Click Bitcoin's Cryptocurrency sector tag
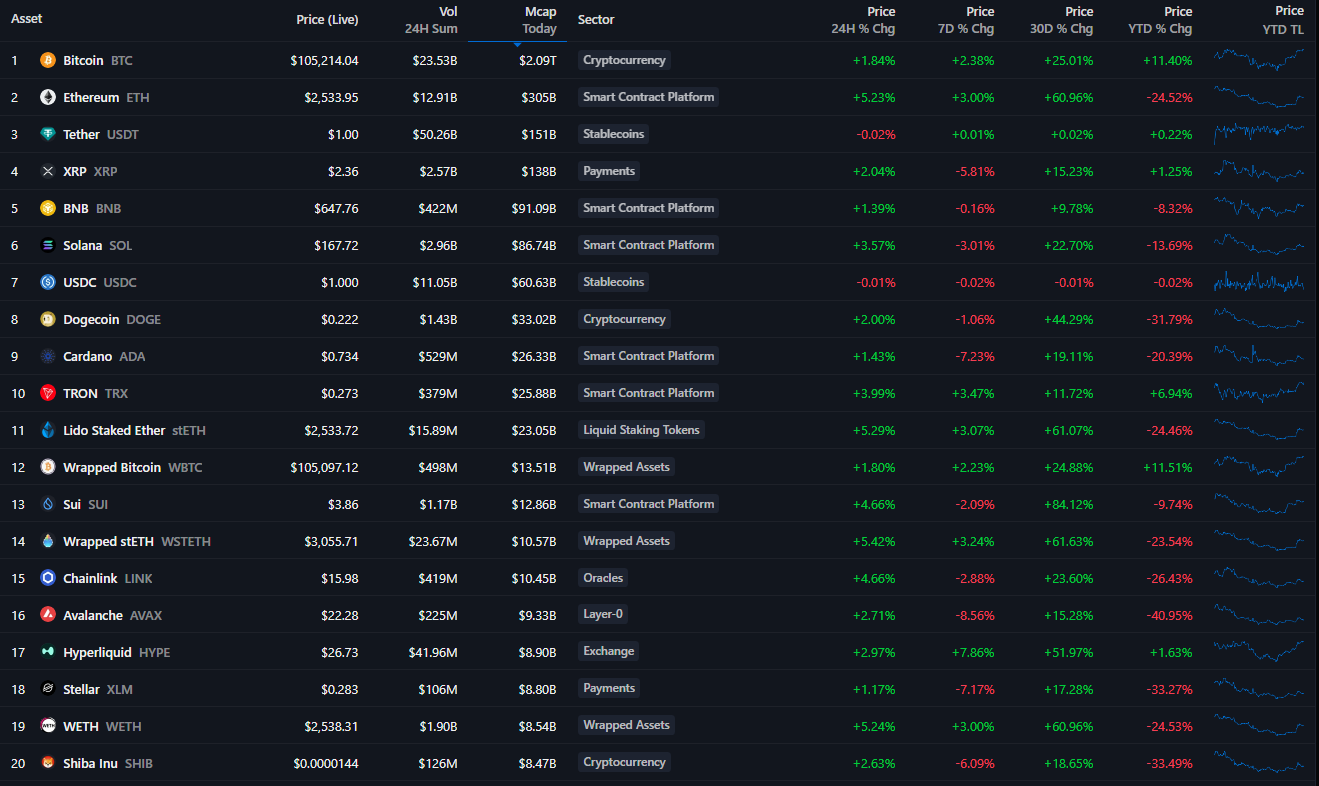 tap(624, 60)
